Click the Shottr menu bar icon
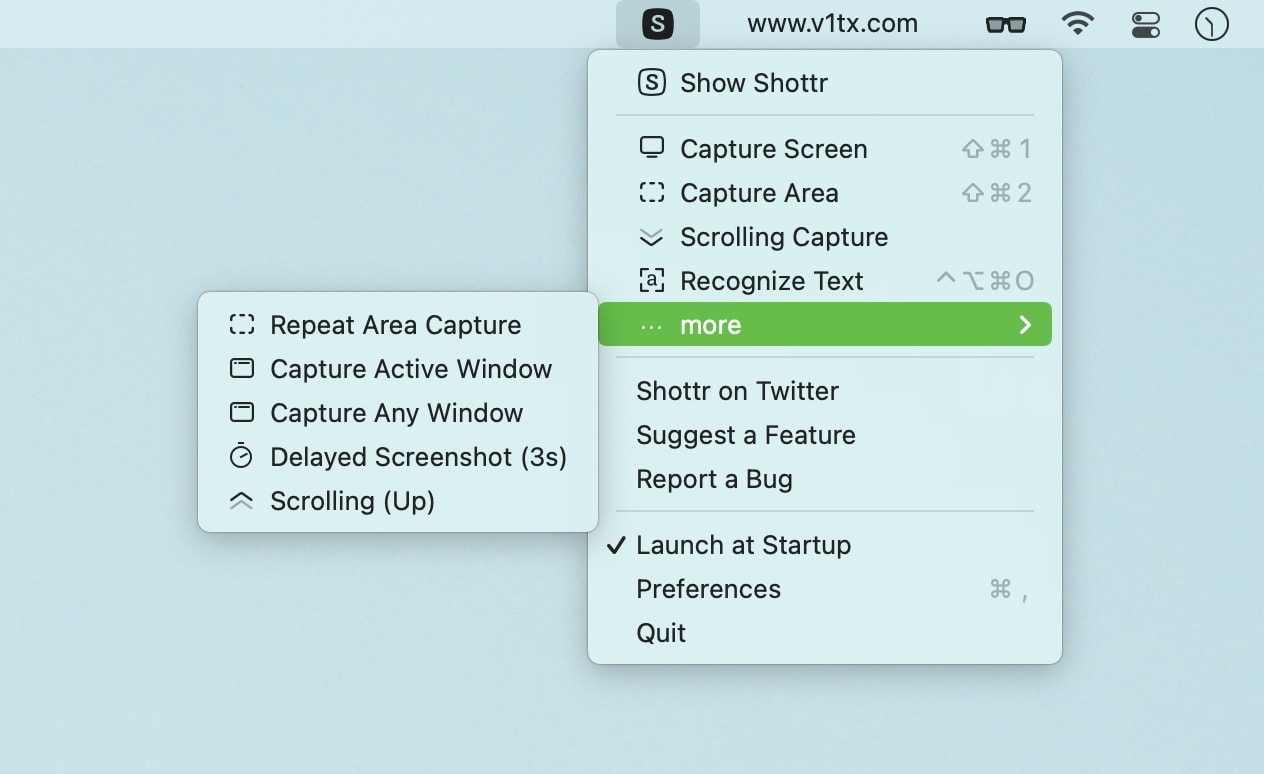Image resolution: width=1264 pixels, height=774 pixels. 657,24
